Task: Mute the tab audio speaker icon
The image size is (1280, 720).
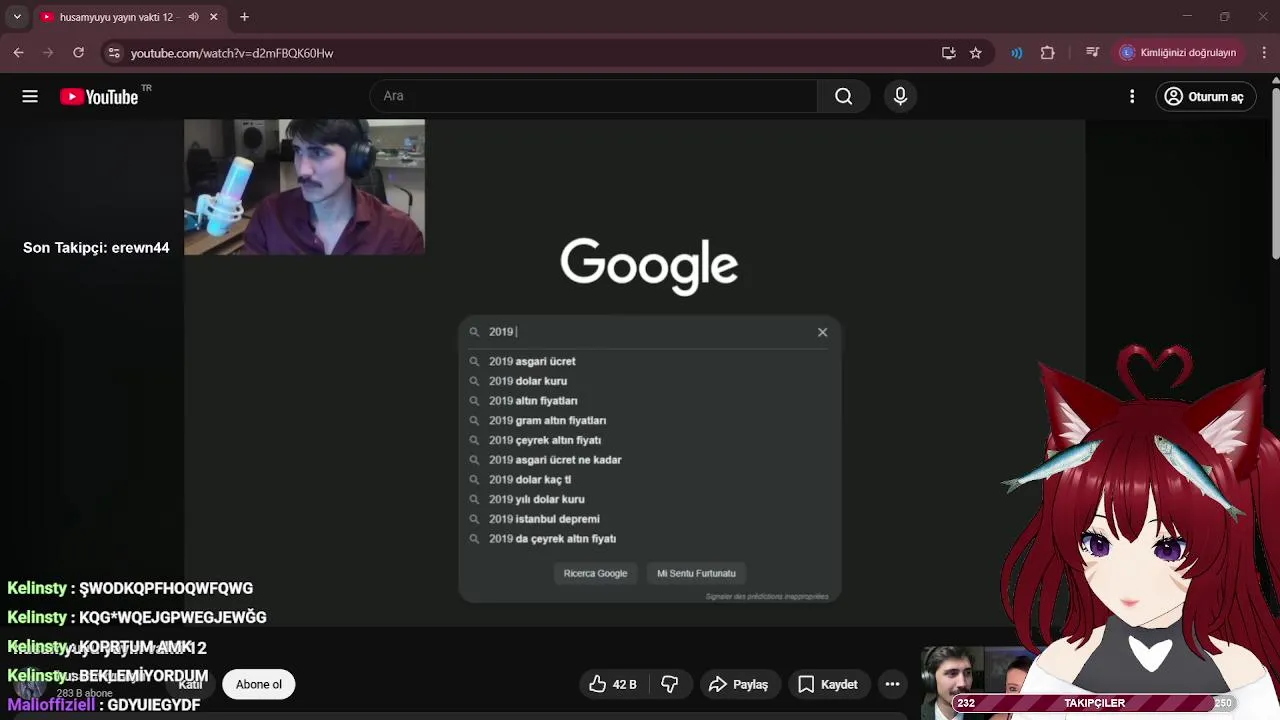Action: coord(193,17)
